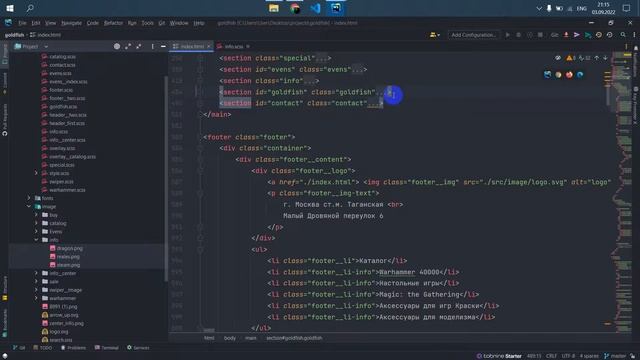Image resolution: width=640 pixels, height=360 pixels.
Task: Click the Run play icon
Action: coord(508,35)
